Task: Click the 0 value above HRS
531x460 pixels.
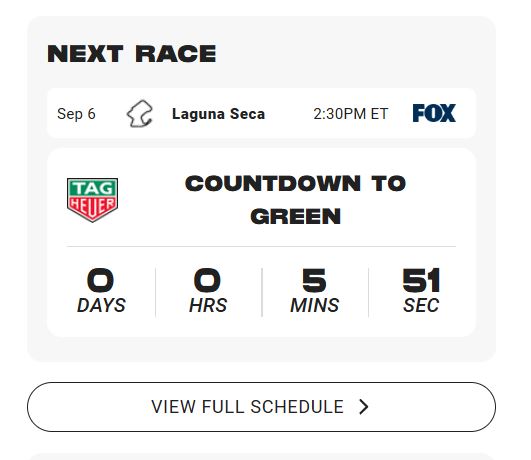Action: click(207, 280)
